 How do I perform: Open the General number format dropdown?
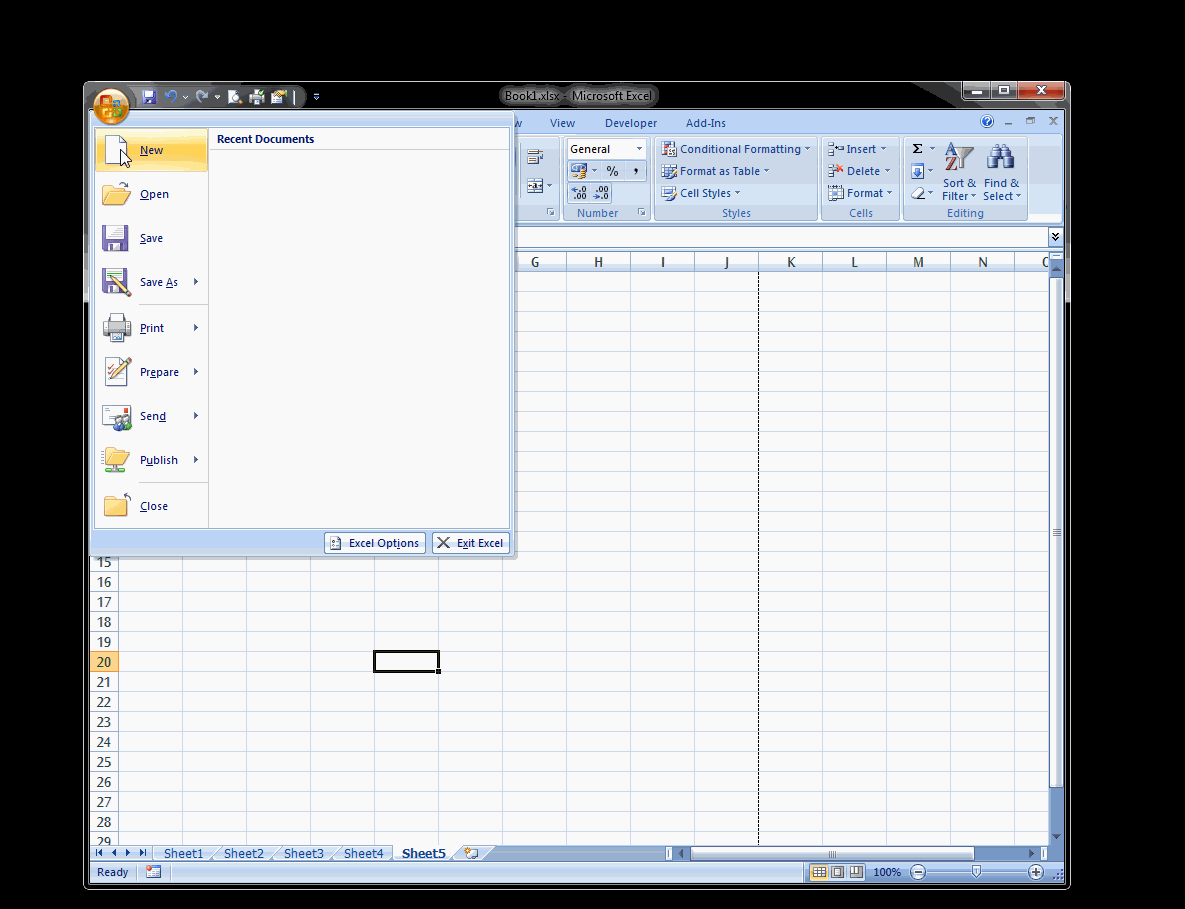pos(637,148)
